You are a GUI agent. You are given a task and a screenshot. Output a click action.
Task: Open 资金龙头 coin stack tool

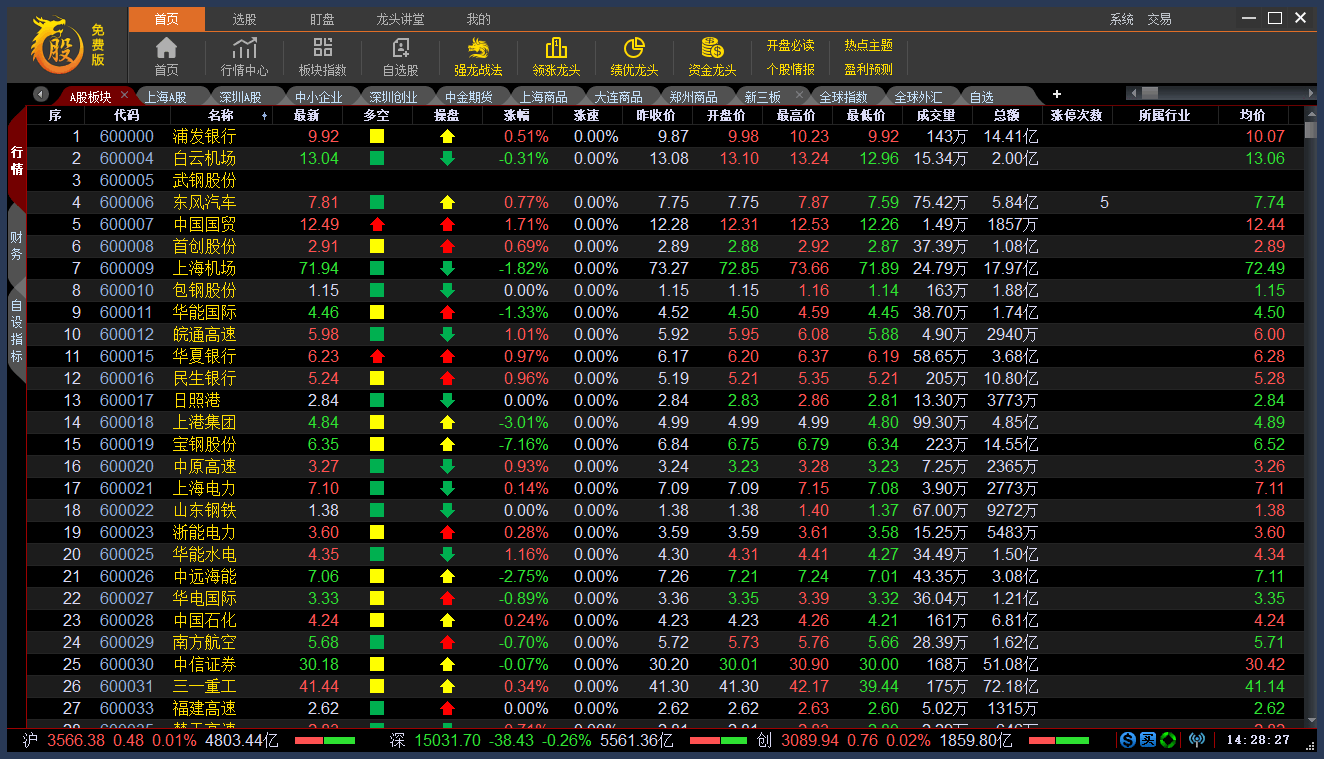pos(712,56)
